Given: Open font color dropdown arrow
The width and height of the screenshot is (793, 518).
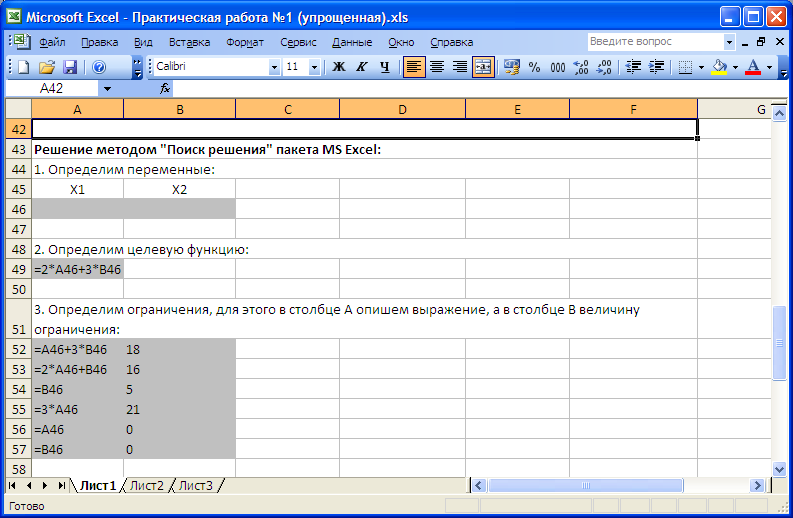Looking at the screenshot, I should pyautogui.click(x=769, y=67).
